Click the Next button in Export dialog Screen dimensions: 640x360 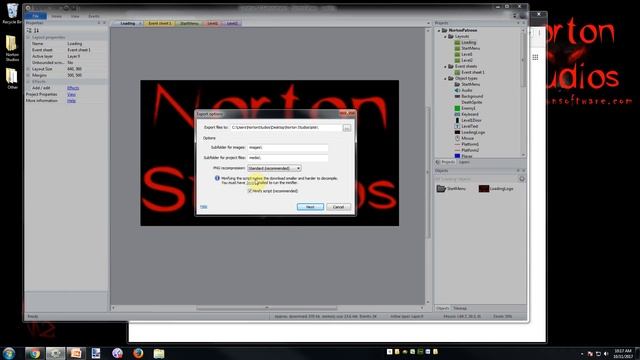click(310, 207)
